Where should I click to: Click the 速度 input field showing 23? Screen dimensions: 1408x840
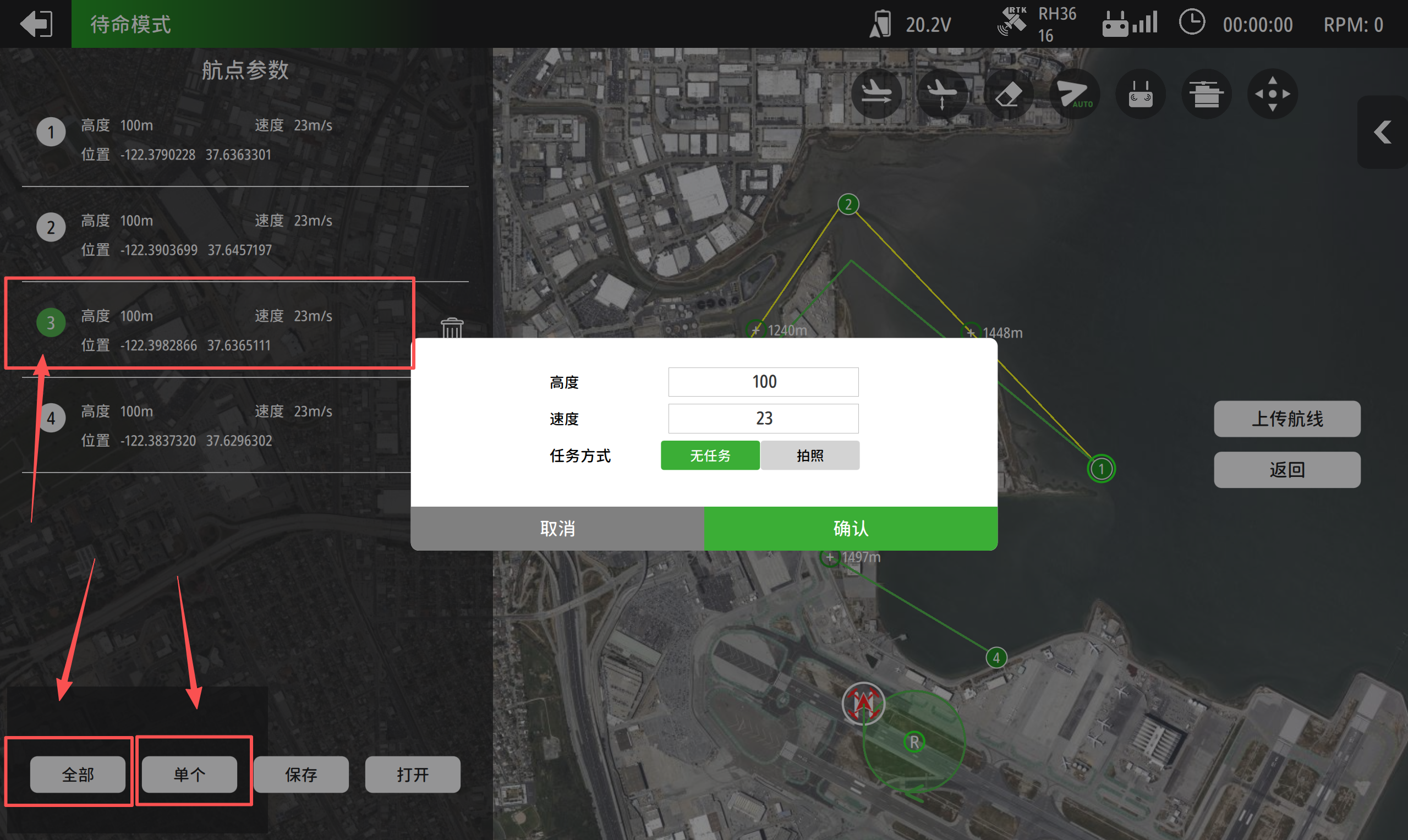[x=763, y=418]
